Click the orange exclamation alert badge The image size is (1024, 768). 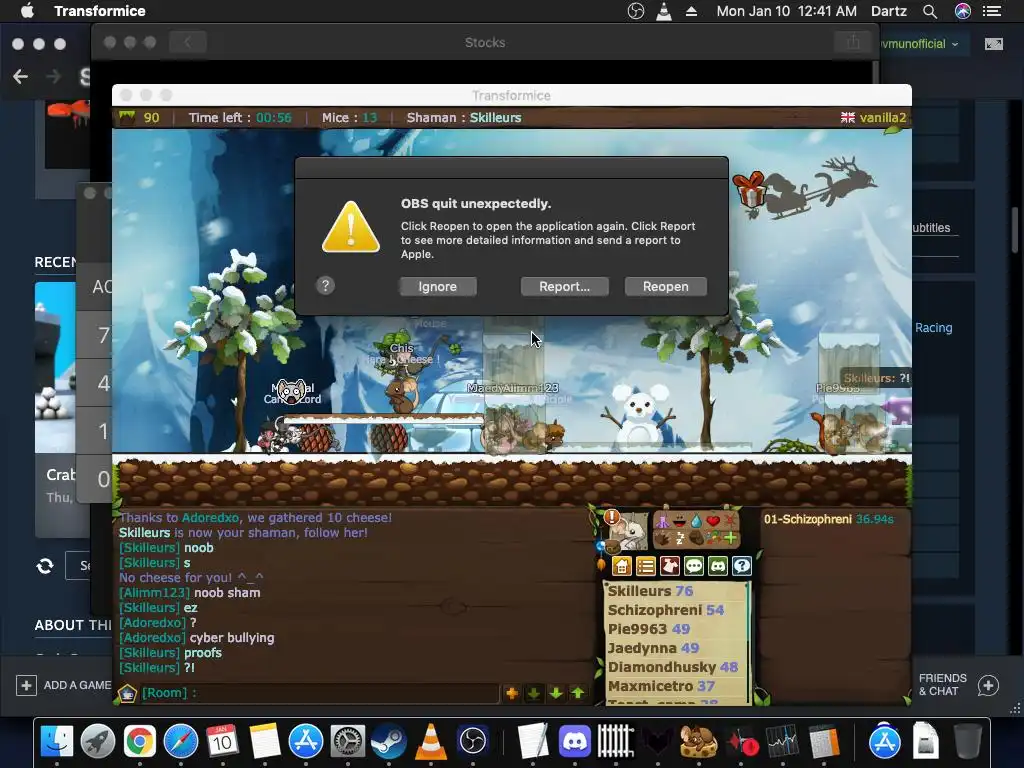[612, 517]
